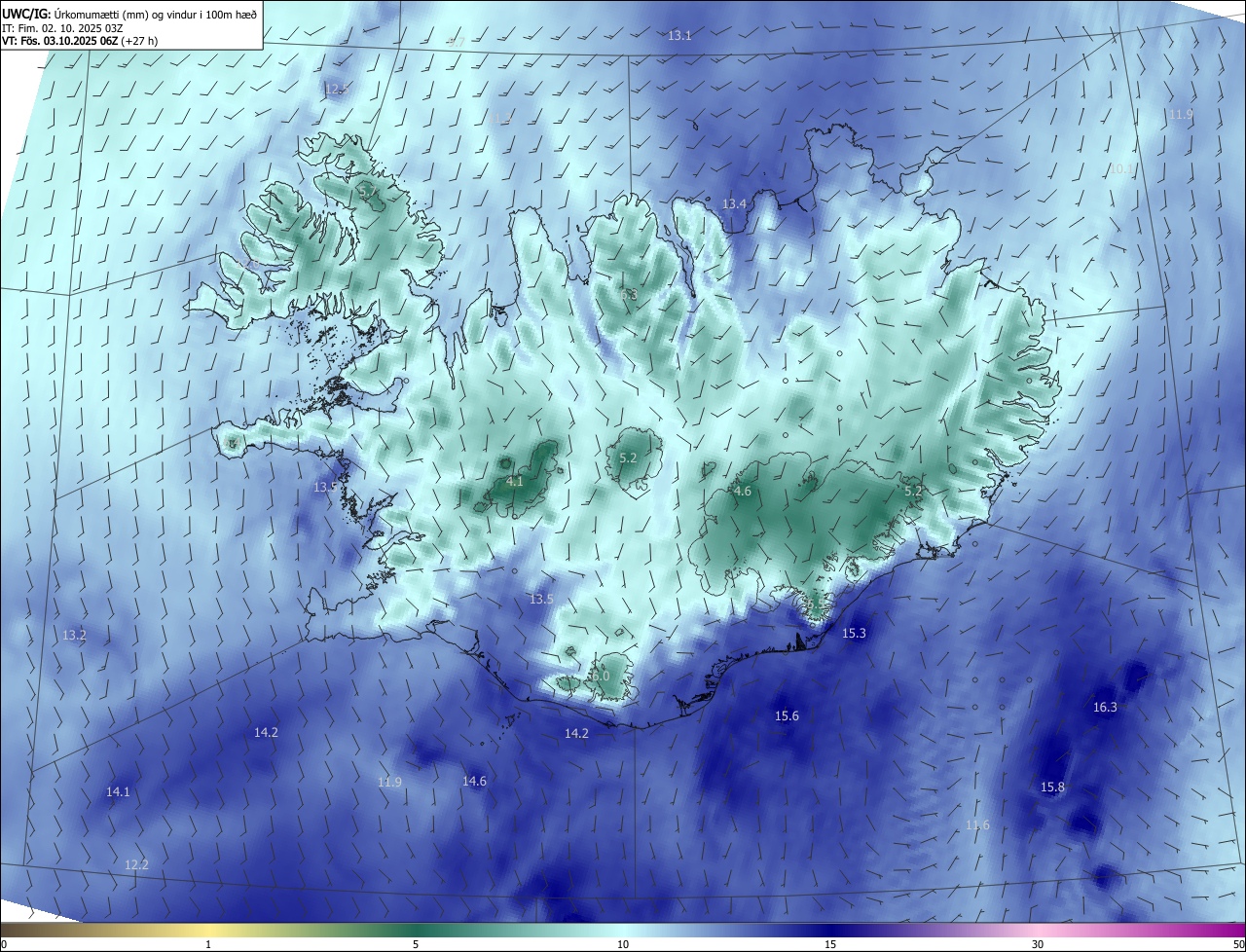
Task: Click the 16.3 value label
Action: pyautogui.click(x=1105, y=707)
